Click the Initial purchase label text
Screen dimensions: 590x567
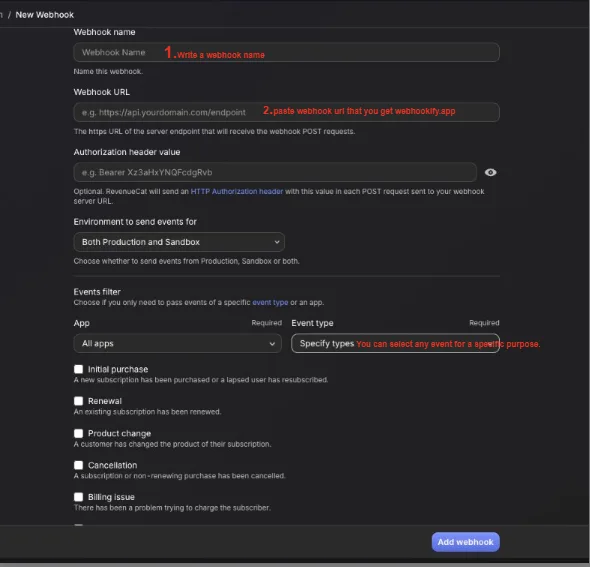tap(118, 369)
